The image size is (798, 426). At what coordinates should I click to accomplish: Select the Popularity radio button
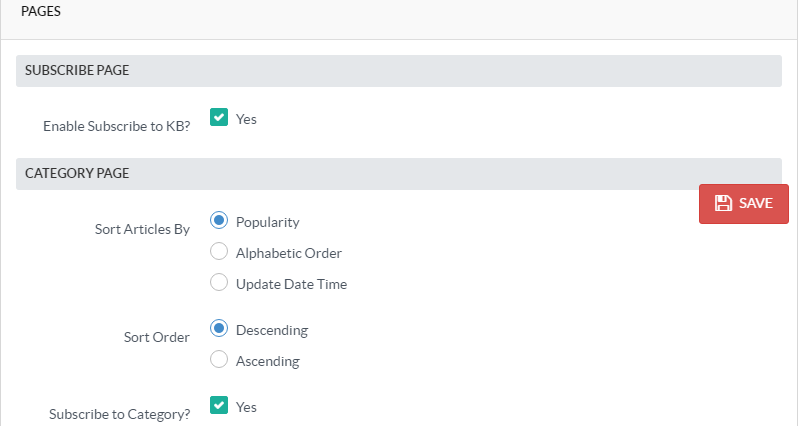[x=219, y=221]
